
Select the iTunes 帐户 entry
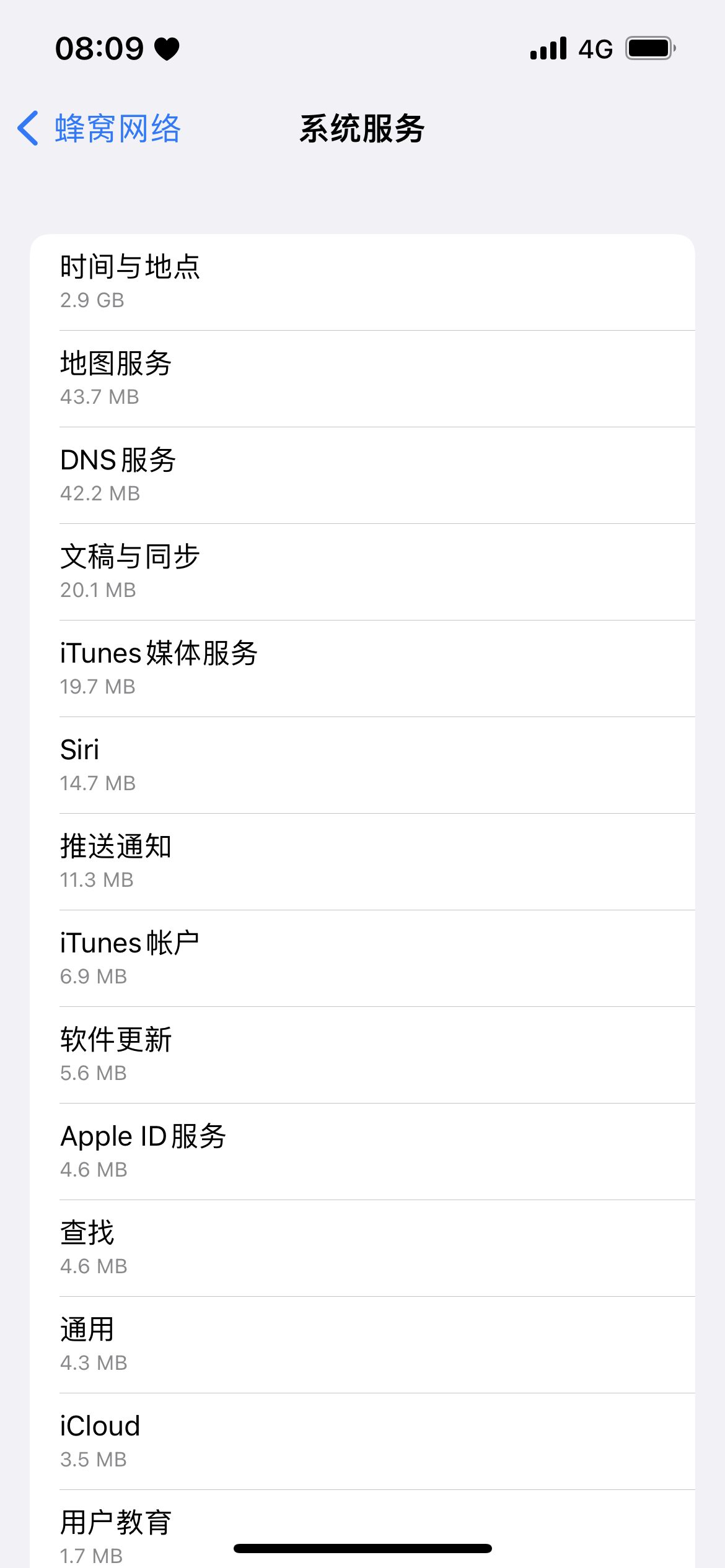coord(362,959)
